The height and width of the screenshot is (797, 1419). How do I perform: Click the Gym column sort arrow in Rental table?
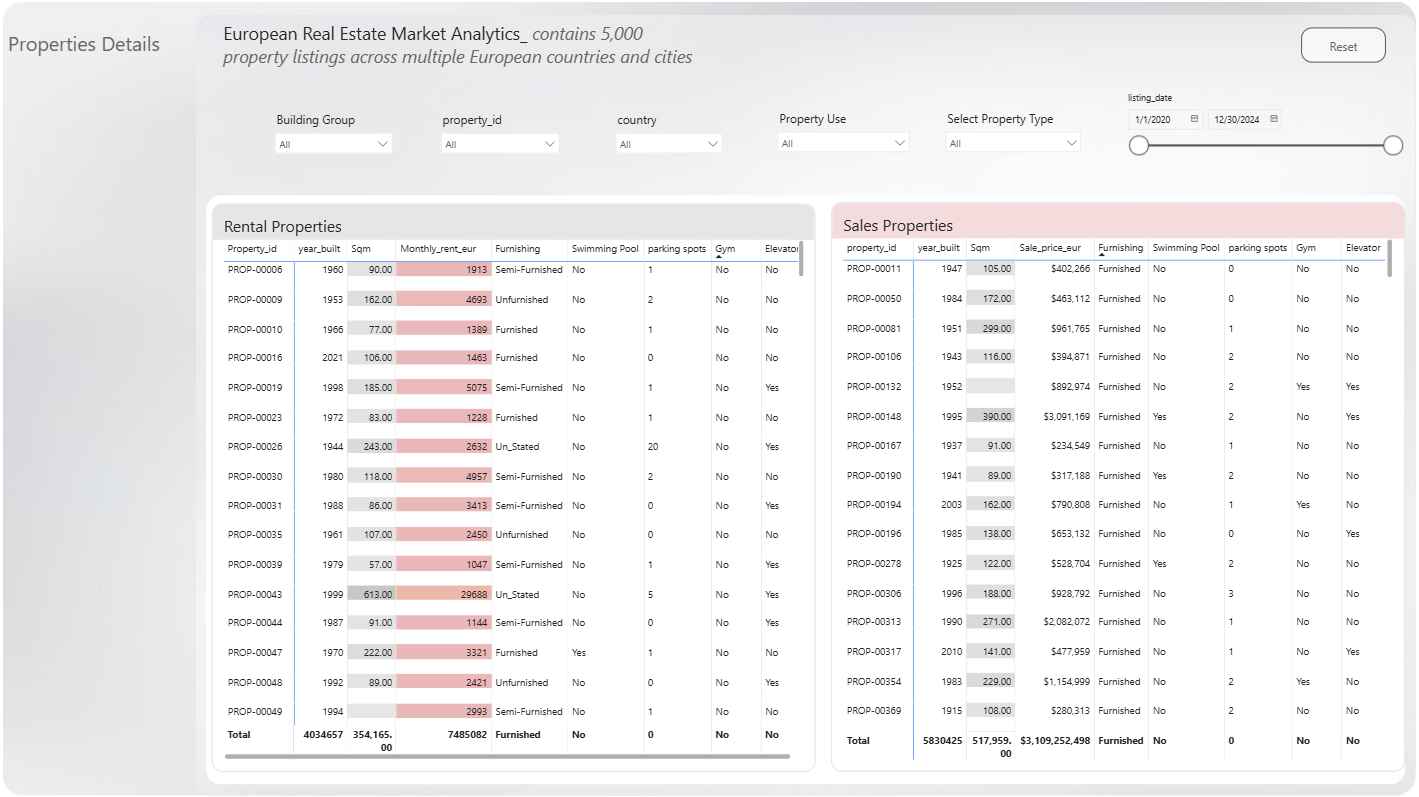pyautogui.click(x=719, y=258)
